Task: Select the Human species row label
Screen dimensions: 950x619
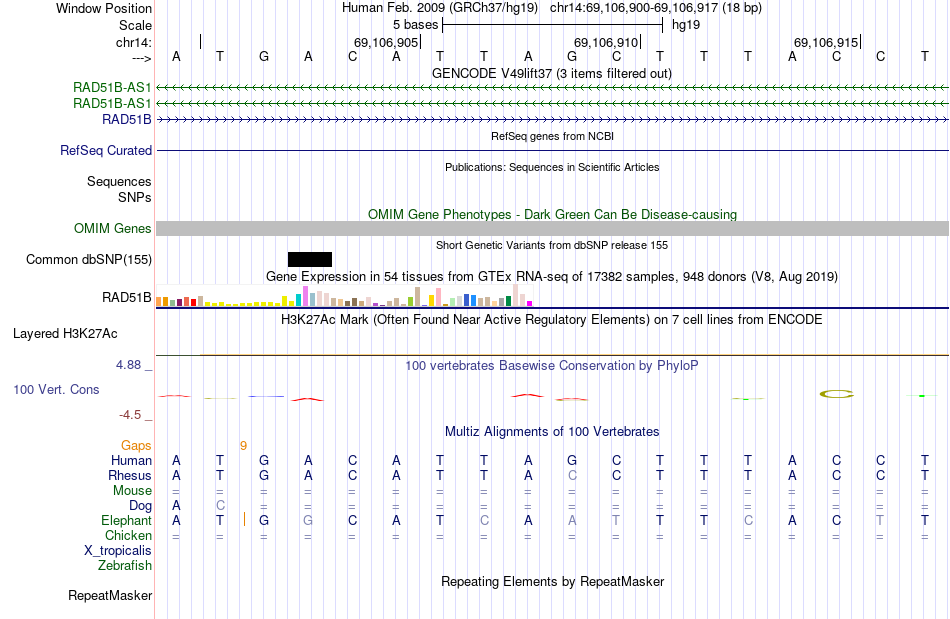Action: 131,460
